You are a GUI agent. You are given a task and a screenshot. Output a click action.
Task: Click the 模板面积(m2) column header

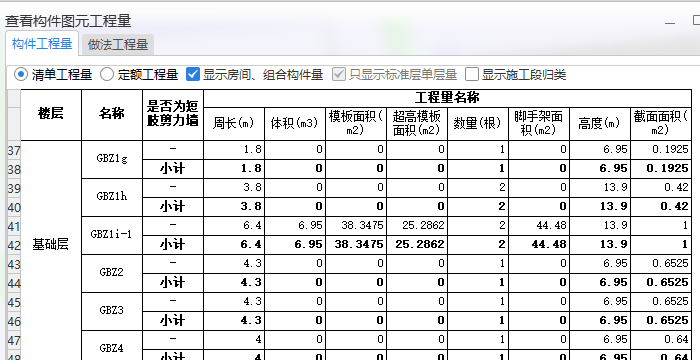coord(356,124)
